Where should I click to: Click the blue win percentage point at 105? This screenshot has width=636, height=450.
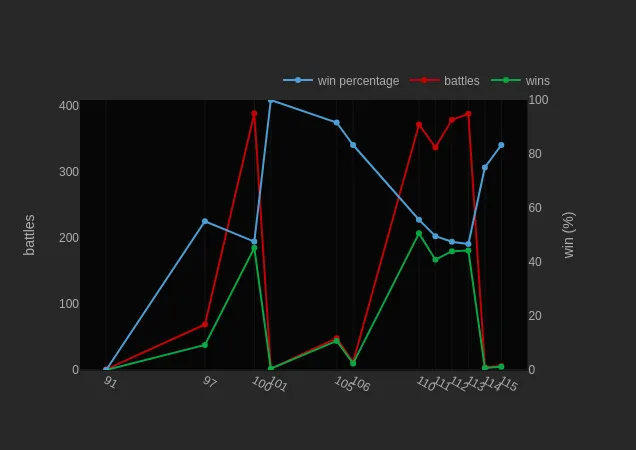(x=337, y=123)
